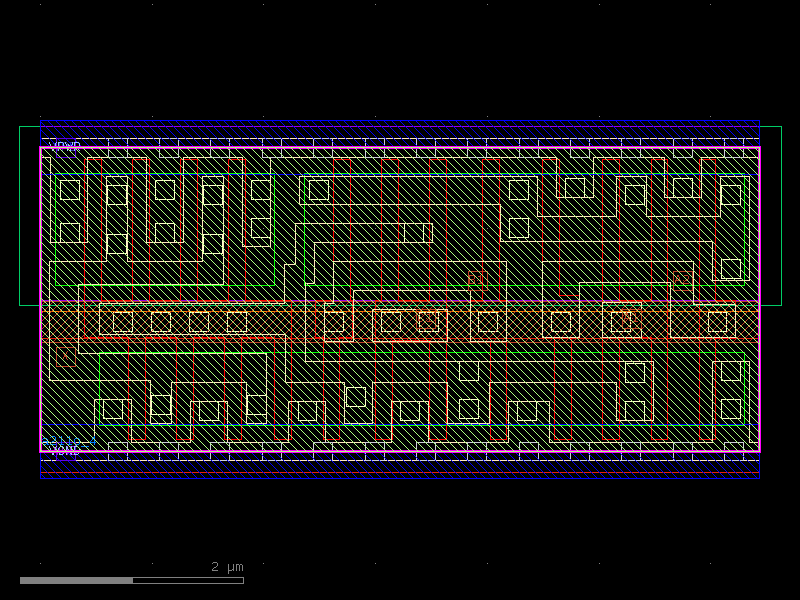Select the bottom-left-most contact square
This screenshot has width=800, height=600.
(x=113, y=409)
